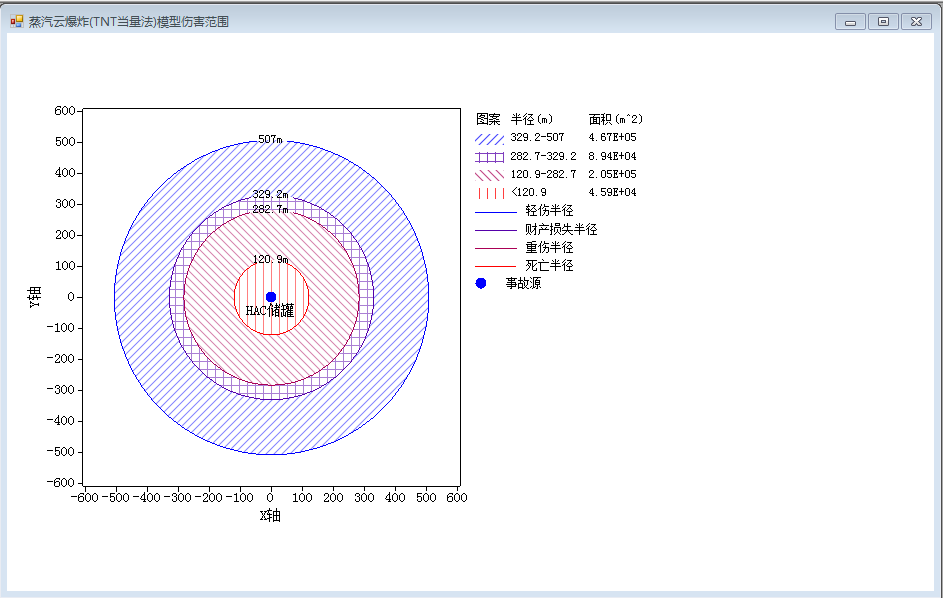Click the 282.7-329.2 purple grid swatch
The image size is (943, 598).
click(490, 157)
